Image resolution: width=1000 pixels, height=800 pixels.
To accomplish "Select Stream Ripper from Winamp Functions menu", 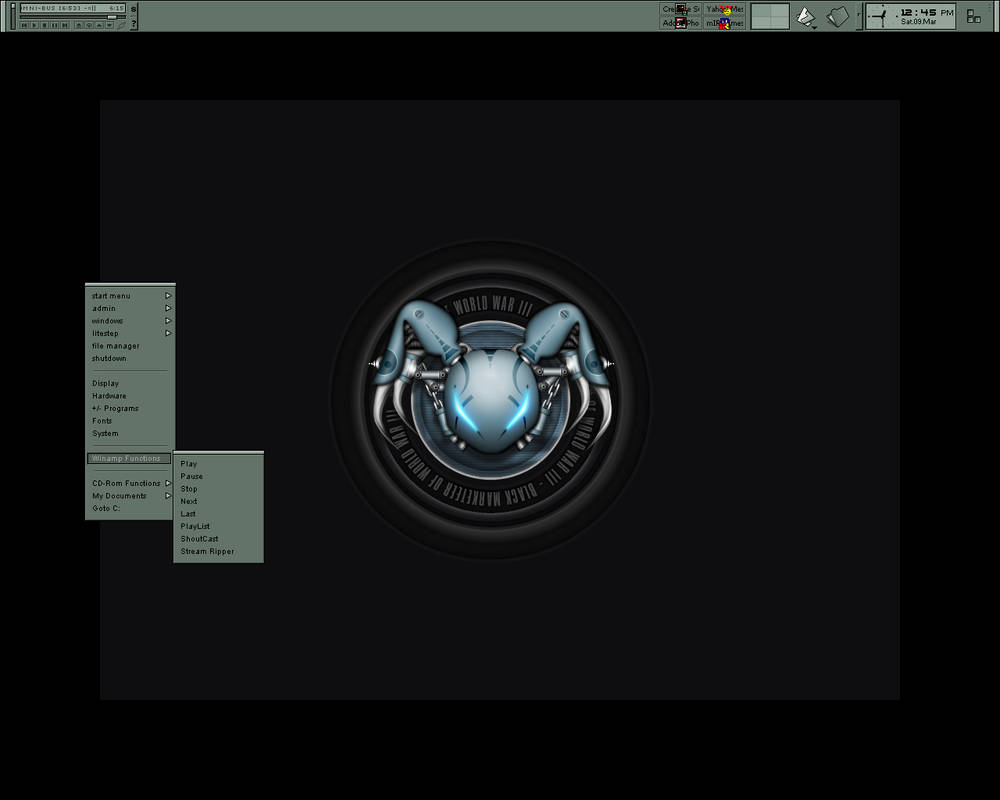I will pos(205,551).
